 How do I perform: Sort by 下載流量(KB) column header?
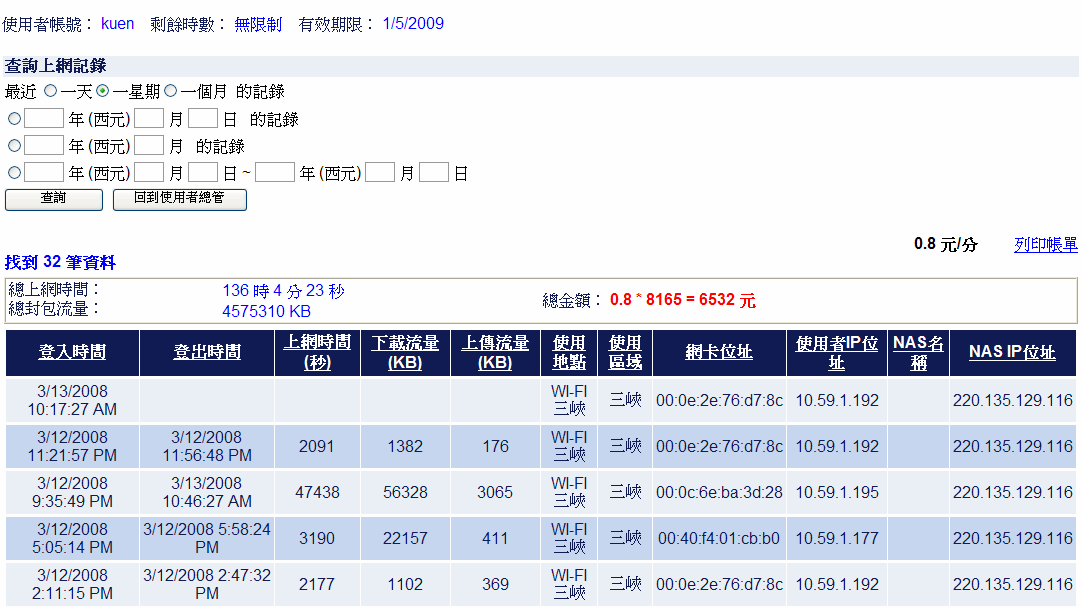pyautogui.click(x=405, y=353)
